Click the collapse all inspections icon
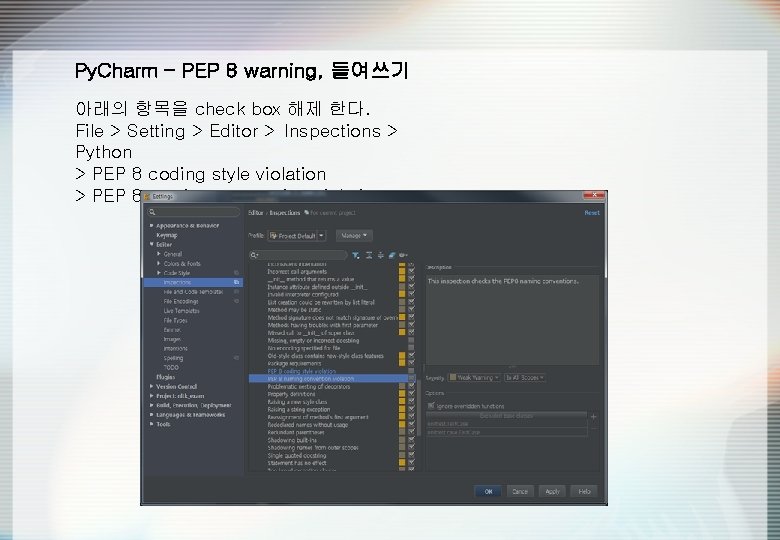Screen dimensions: 780x540 [x=381, y=255]
